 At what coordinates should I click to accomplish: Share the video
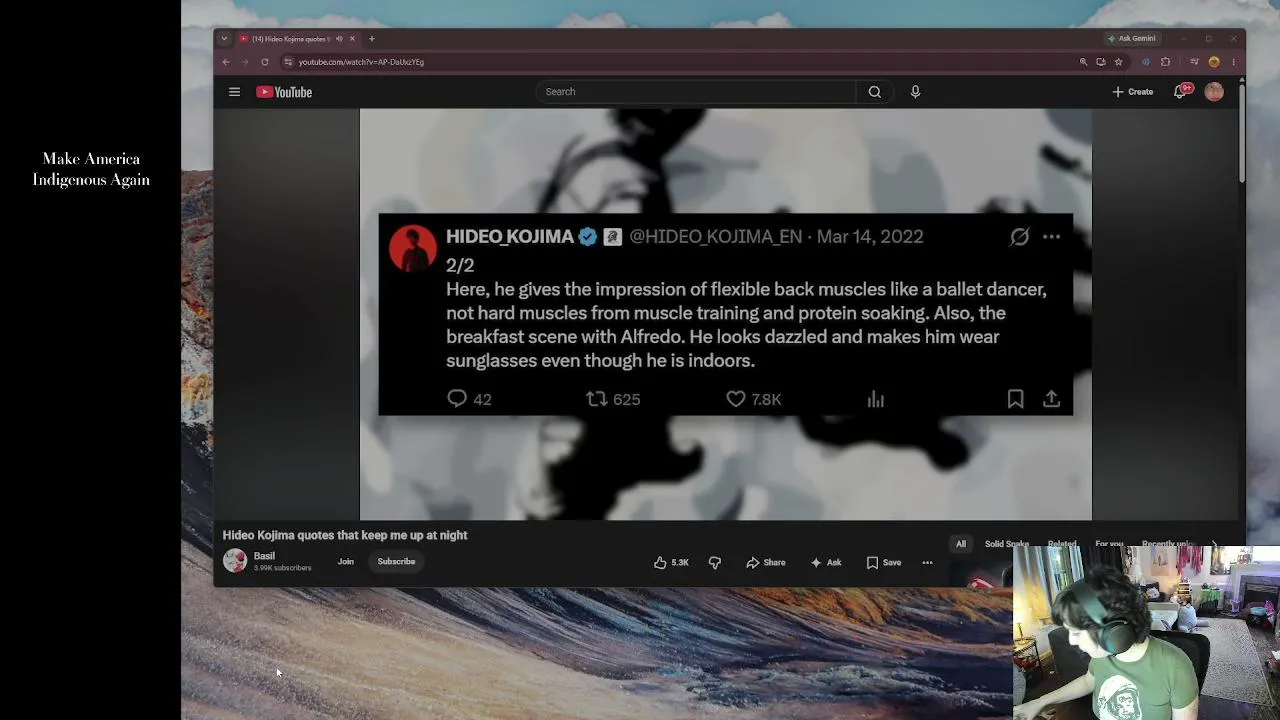click(766, 562)
